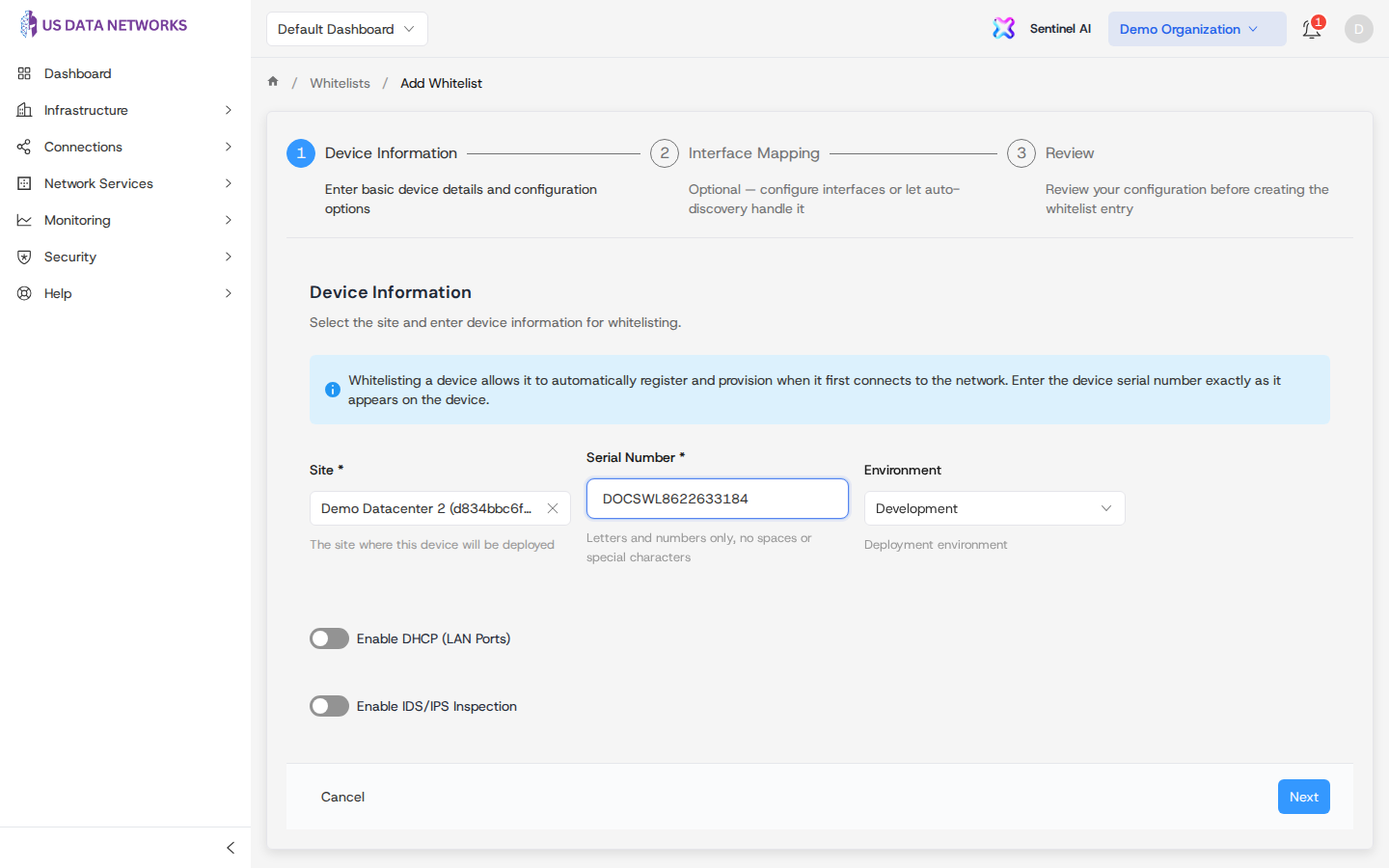
Task: Clear the selected Site value
Action: tap(553, 508)
